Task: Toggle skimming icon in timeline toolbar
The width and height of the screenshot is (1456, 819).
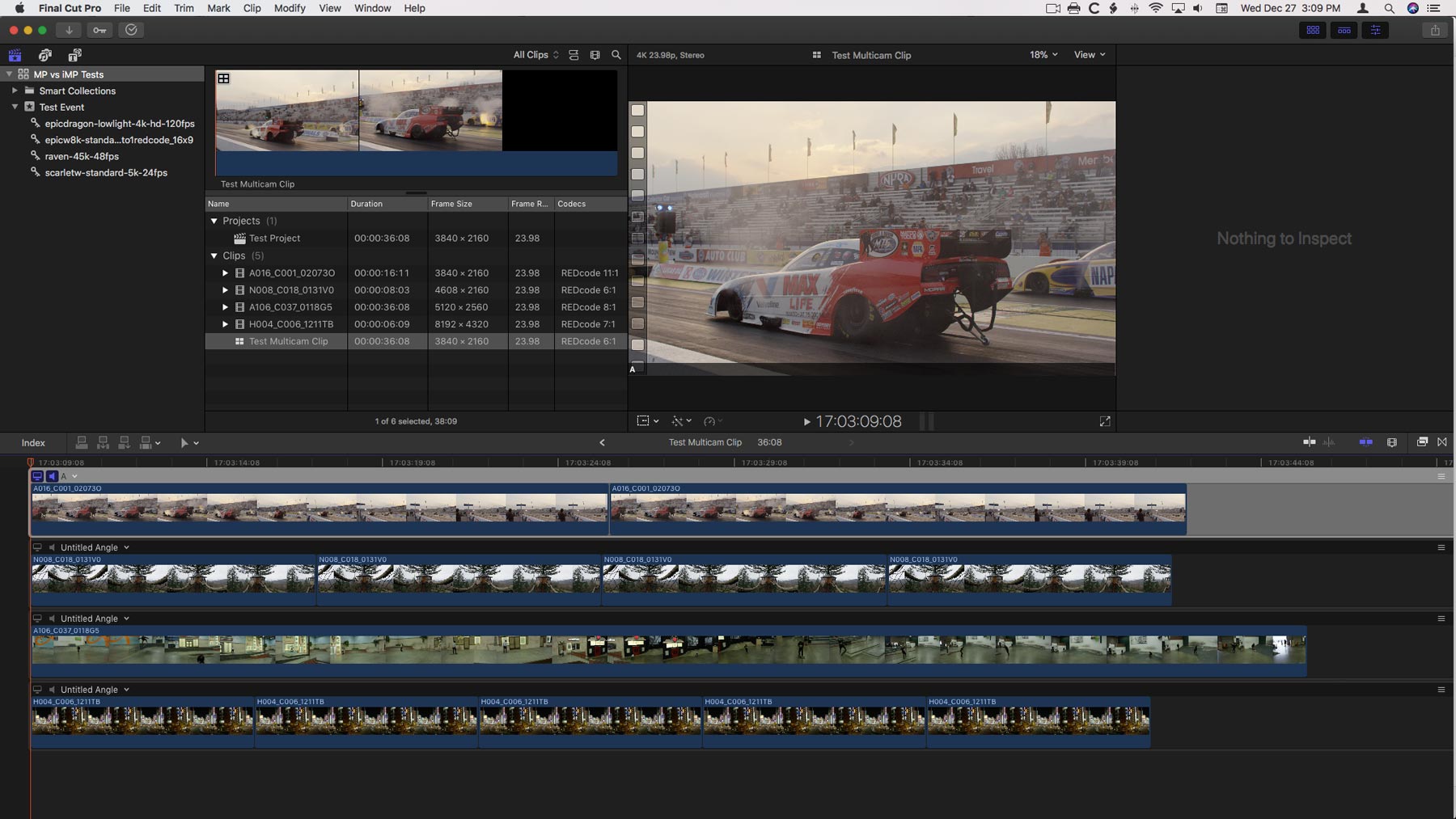Action: tap(1309, 442)
